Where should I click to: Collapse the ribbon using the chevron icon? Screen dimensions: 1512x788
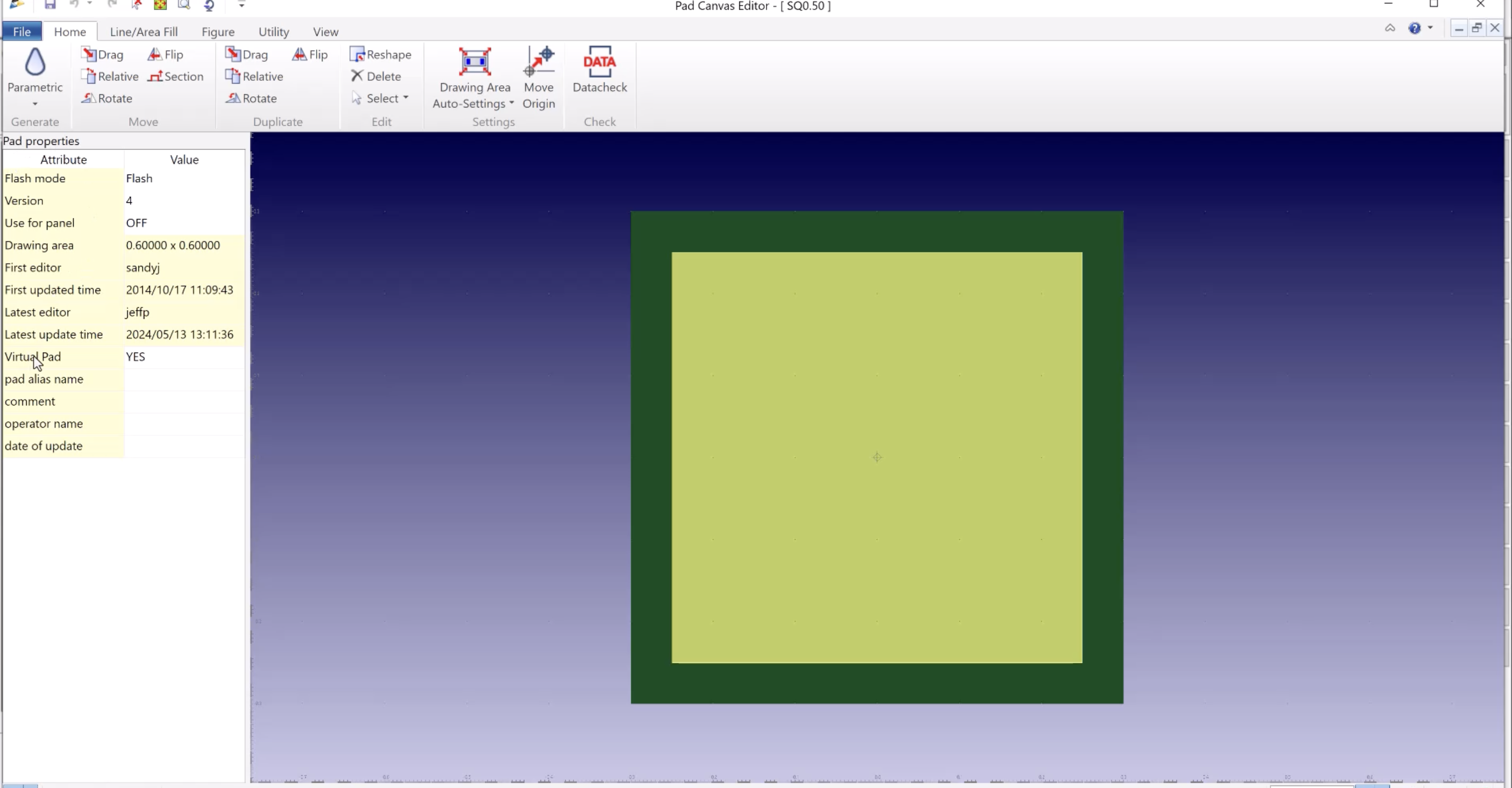click(1390, 28)
